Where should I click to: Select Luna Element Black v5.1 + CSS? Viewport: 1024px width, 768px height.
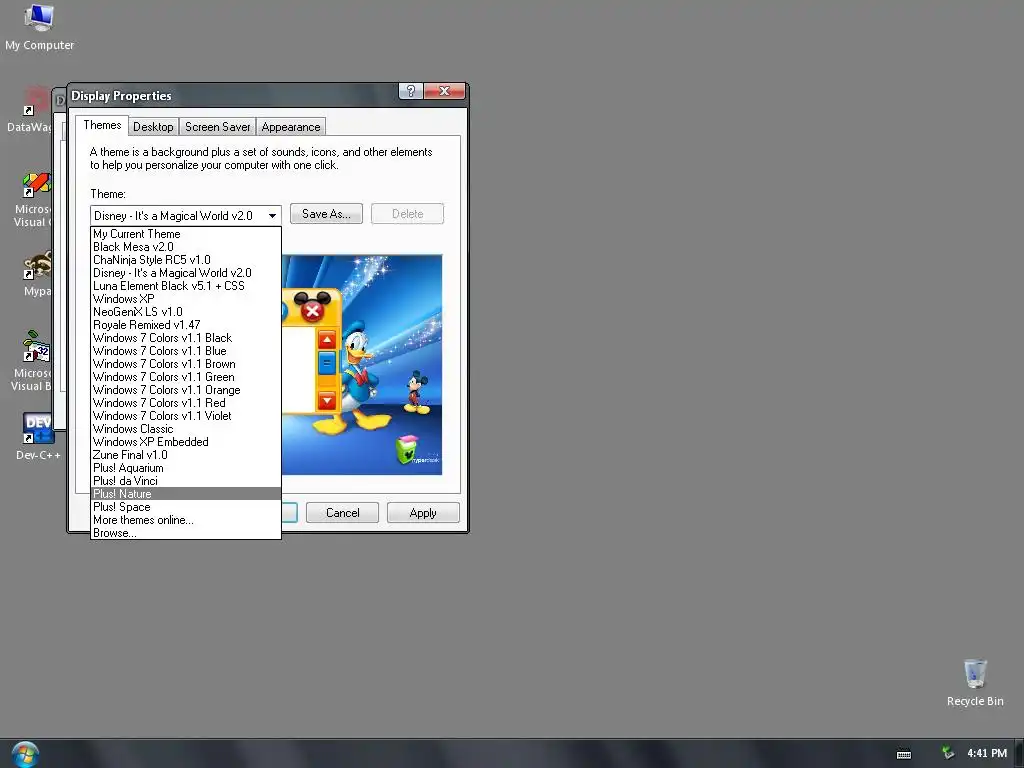coord(185,286)
